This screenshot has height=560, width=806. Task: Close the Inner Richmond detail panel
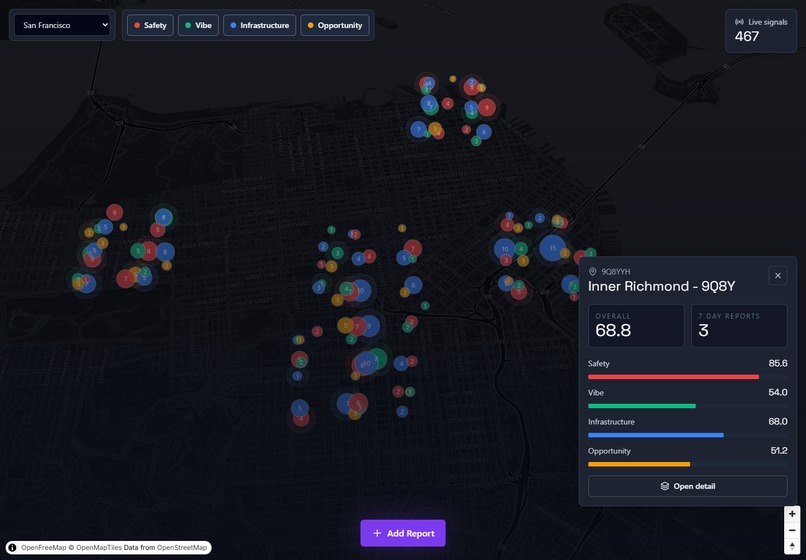(778, 276)
